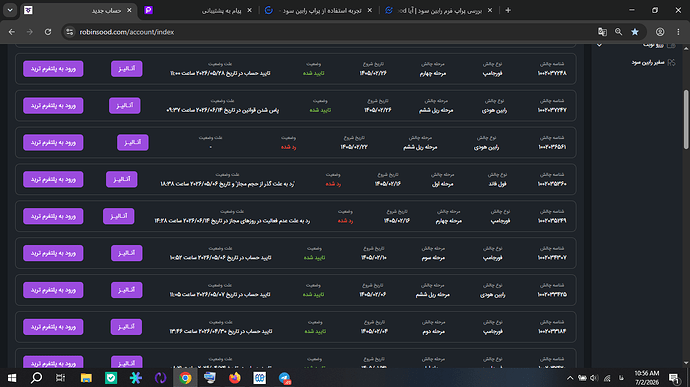Open Google Chrome from the taskbar
Image resolution: width=690 pixels, height=387 pixels.
(x=185, y=378)
